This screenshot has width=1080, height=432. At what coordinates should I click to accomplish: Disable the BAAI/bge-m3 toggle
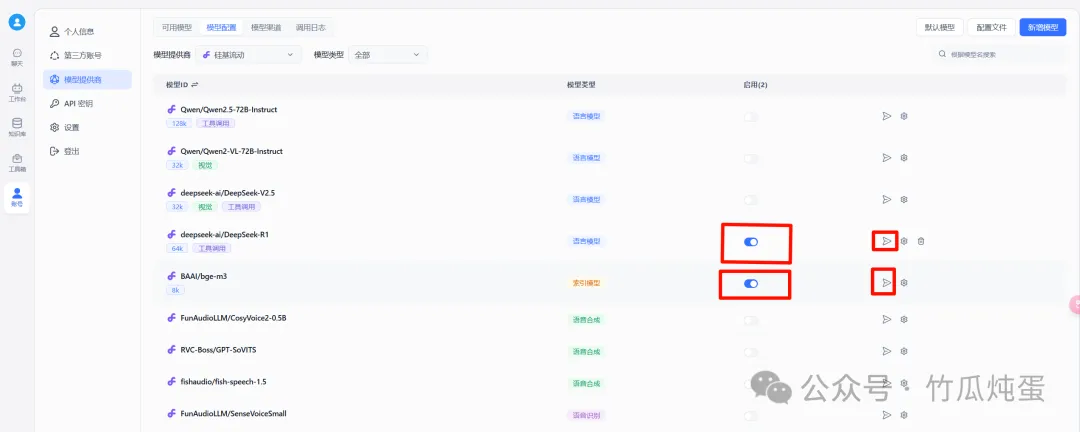pyautogui.click(x=751, y=283)
